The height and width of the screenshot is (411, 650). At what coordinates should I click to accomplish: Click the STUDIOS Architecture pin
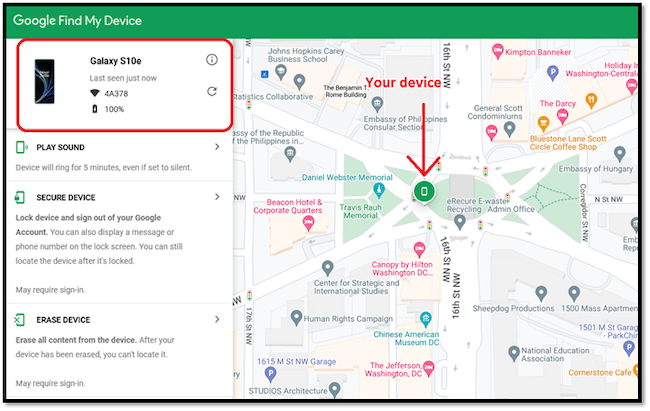point(335,390)
